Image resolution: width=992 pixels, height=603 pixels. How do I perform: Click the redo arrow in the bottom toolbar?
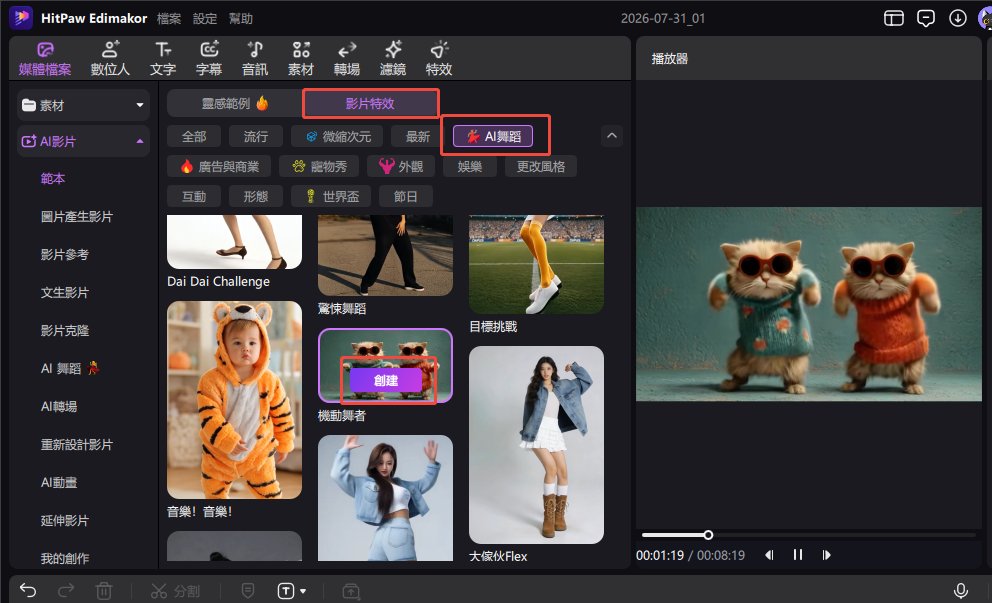coord(66,590)
